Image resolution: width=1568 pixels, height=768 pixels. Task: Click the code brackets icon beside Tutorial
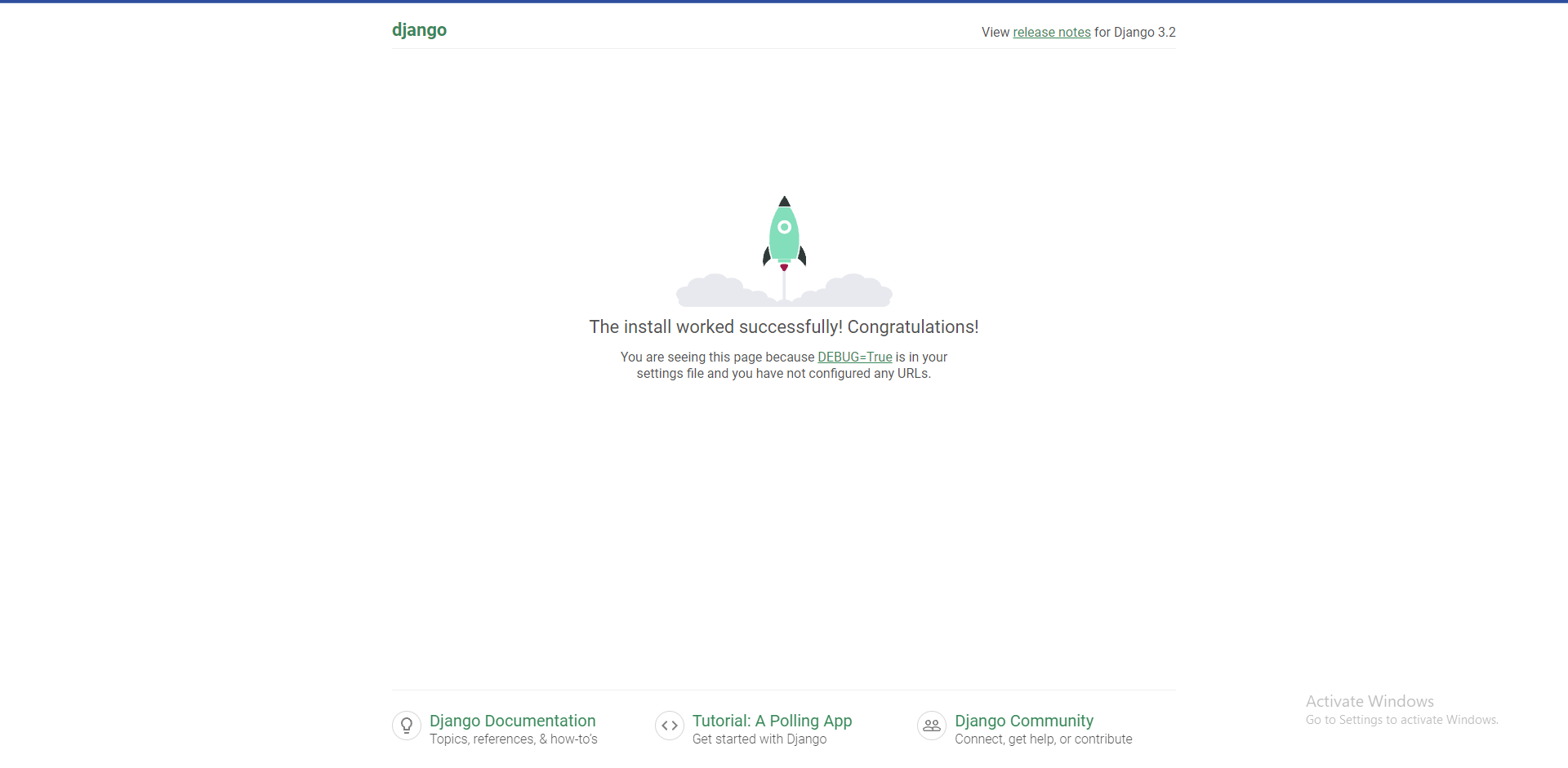(670, 726)
